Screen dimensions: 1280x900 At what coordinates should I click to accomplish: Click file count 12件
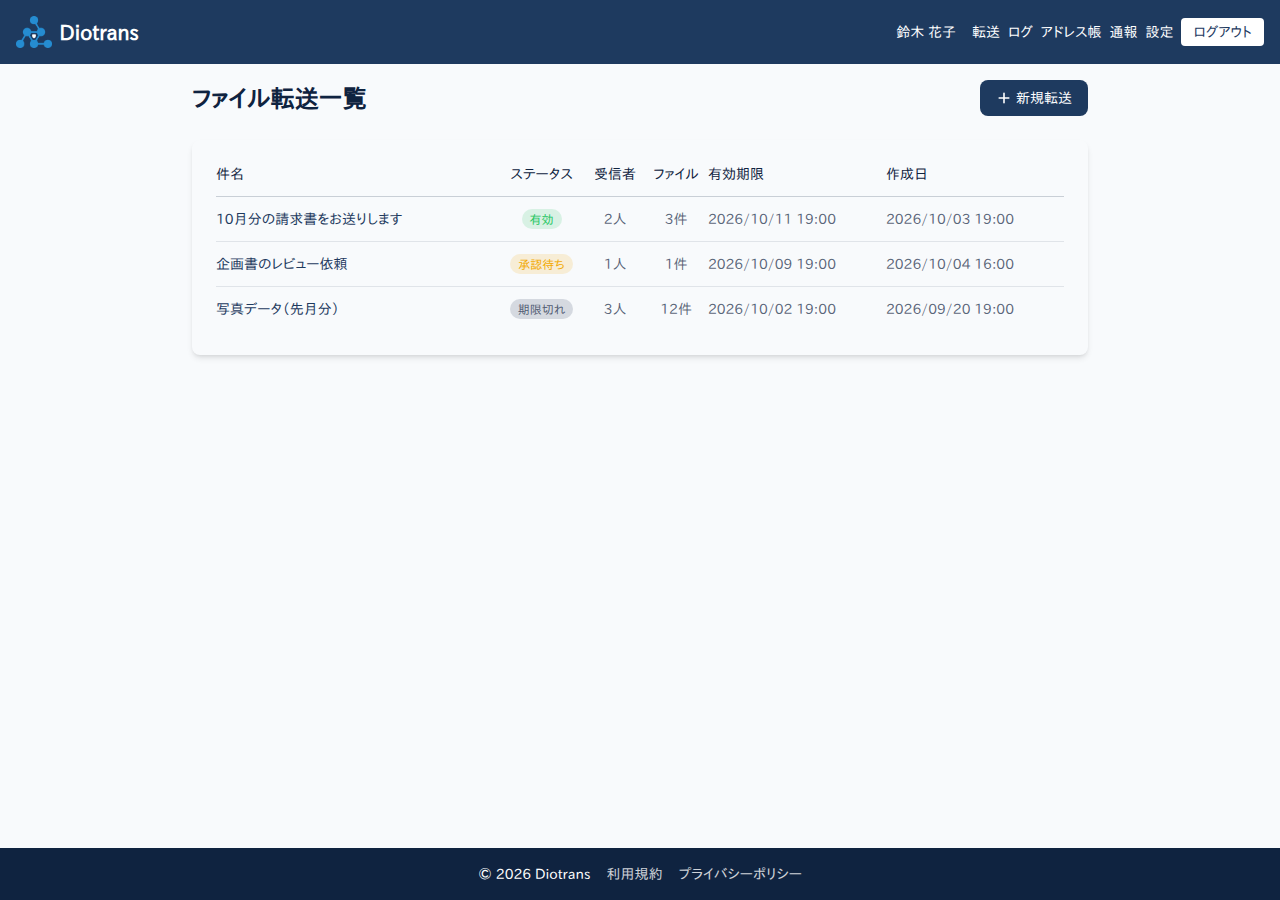(x=676, y=309)
